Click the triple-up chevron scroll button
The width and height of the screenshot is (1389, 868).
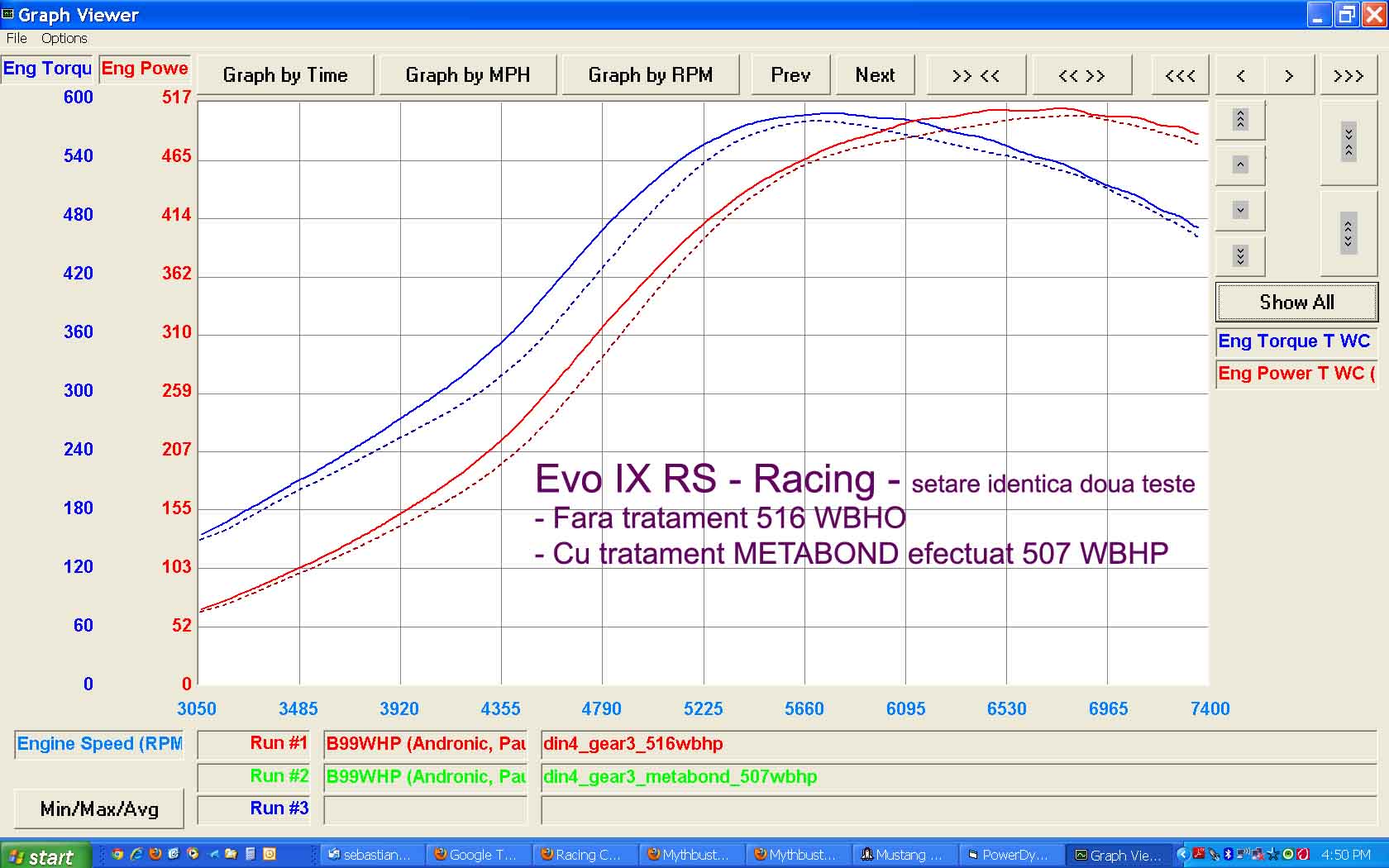point(1240,120)
